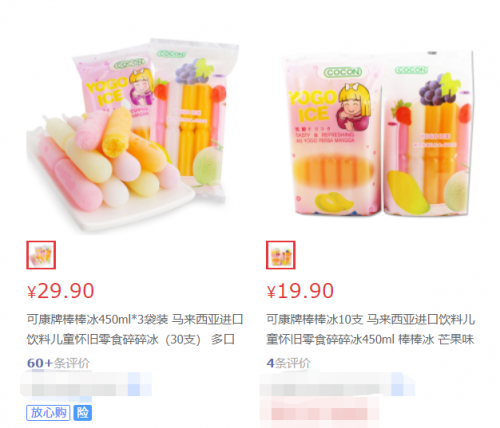
Task: Click the 放心购 badge
Action: click(48, 413)
